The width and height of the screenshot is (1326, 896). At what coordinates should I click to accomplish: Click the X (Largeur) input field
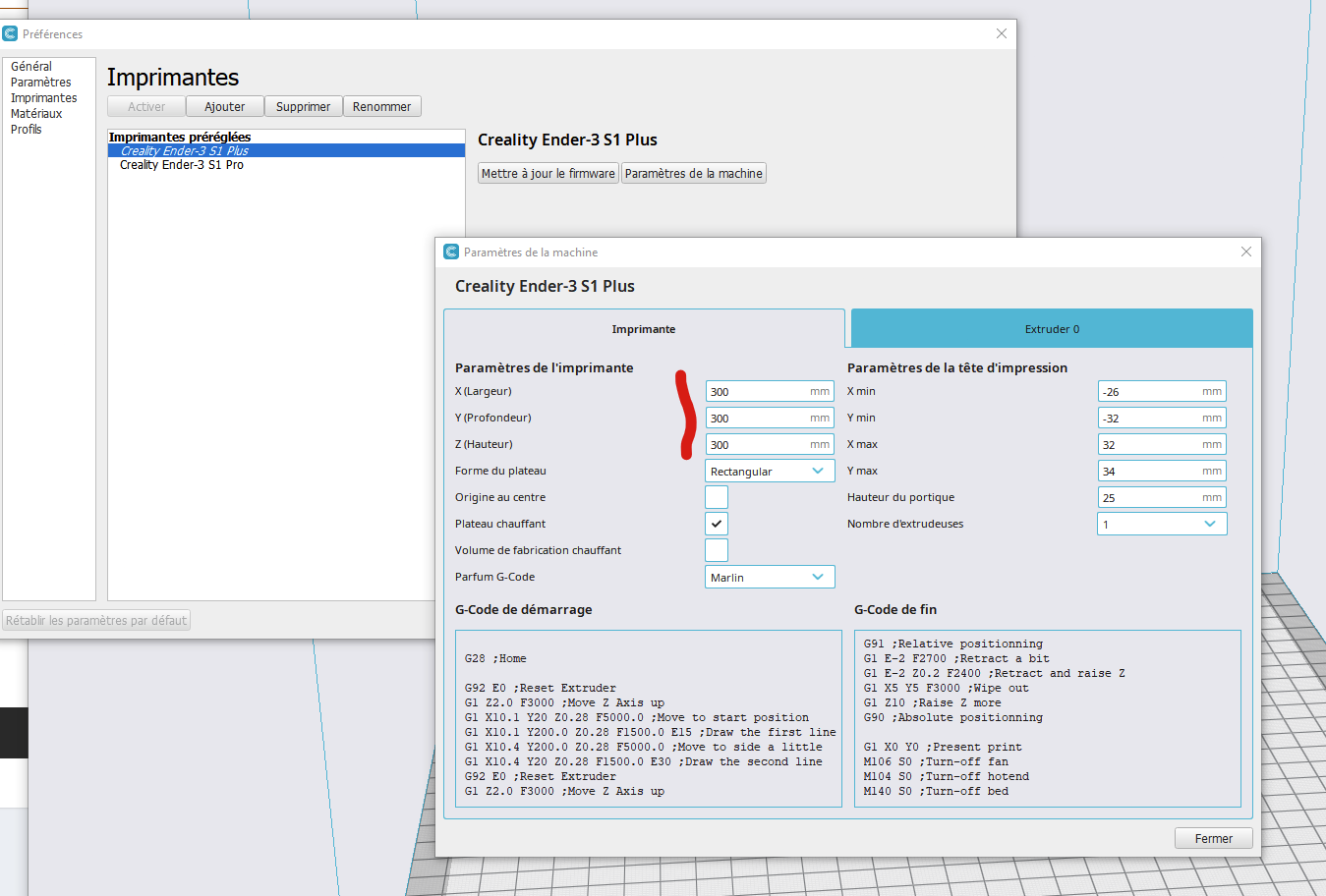770,391
